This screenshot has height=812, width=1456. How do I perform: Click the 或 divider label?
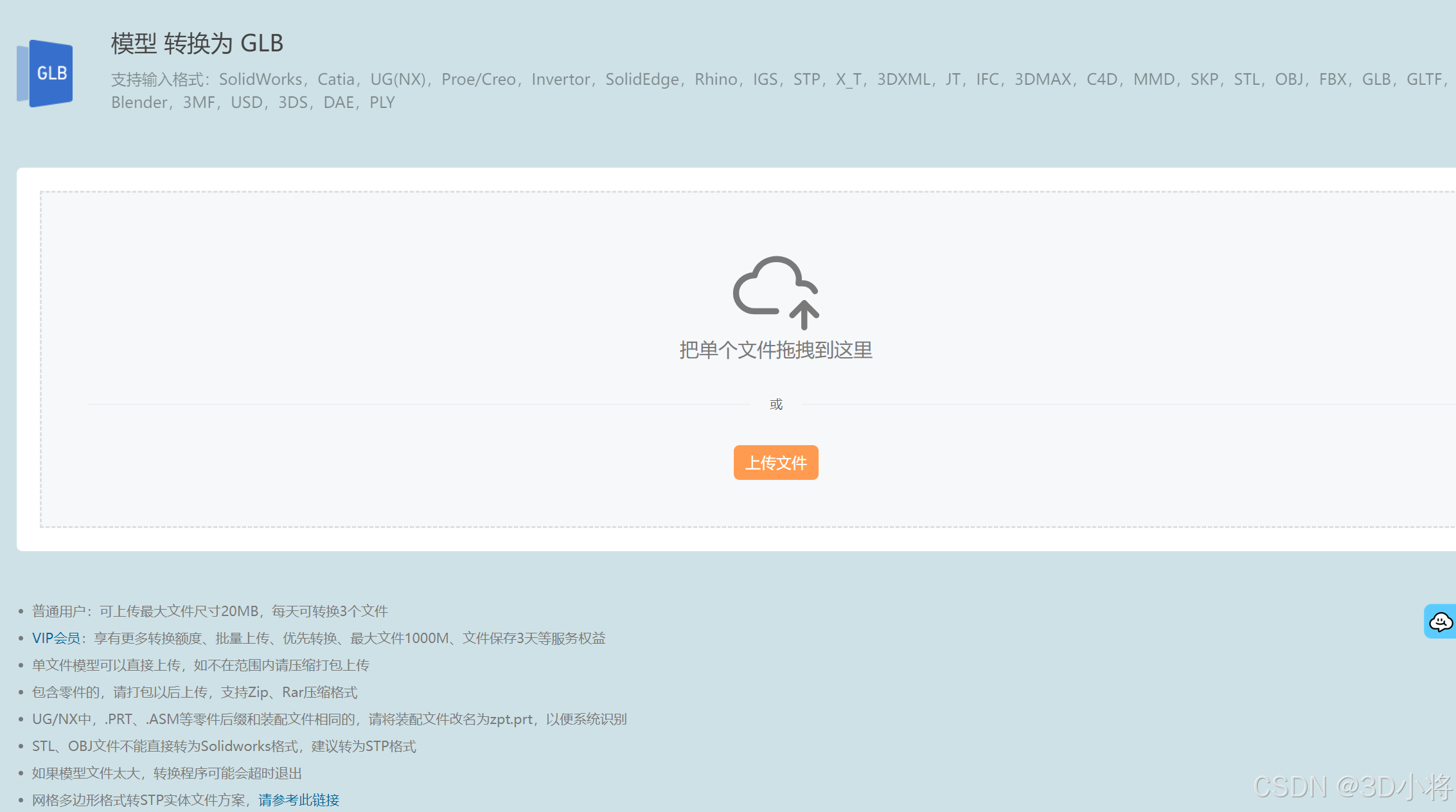point(776,404)
